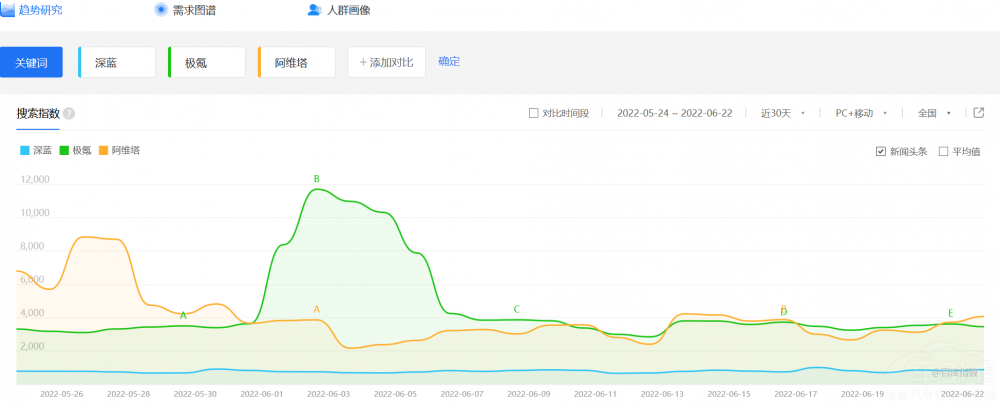This screenshot has width=1000, height=406.
Task: Enable the 对比时间段 checkbox
Action: click(533, 113)
